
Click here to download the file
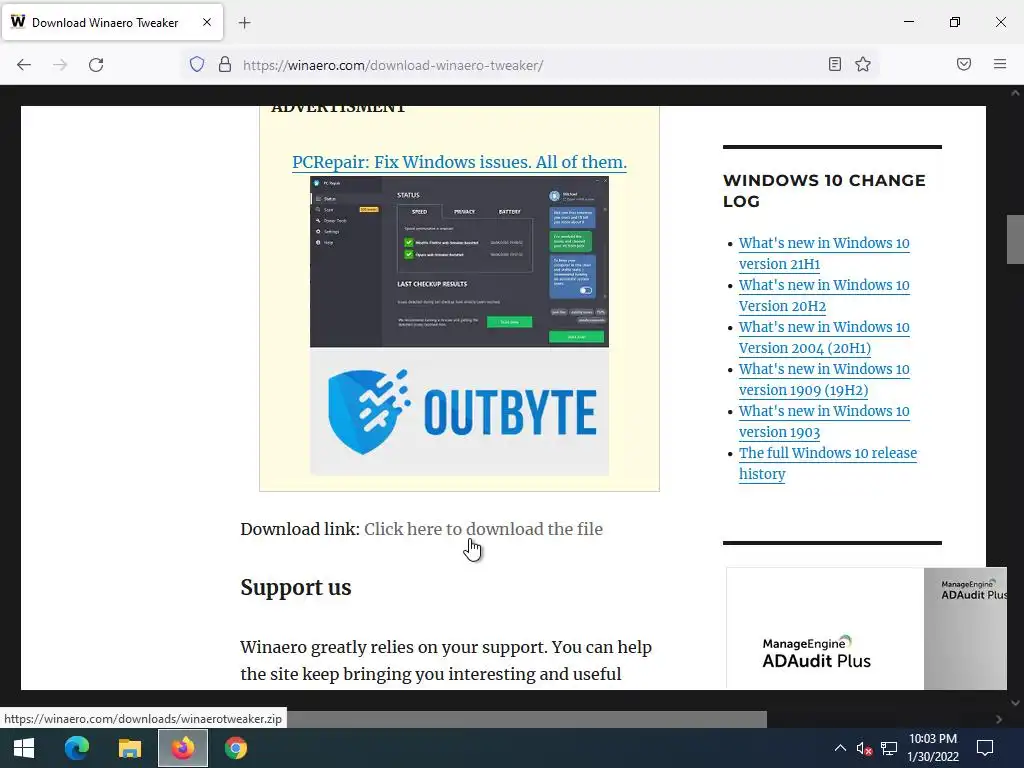coord(483,529)
